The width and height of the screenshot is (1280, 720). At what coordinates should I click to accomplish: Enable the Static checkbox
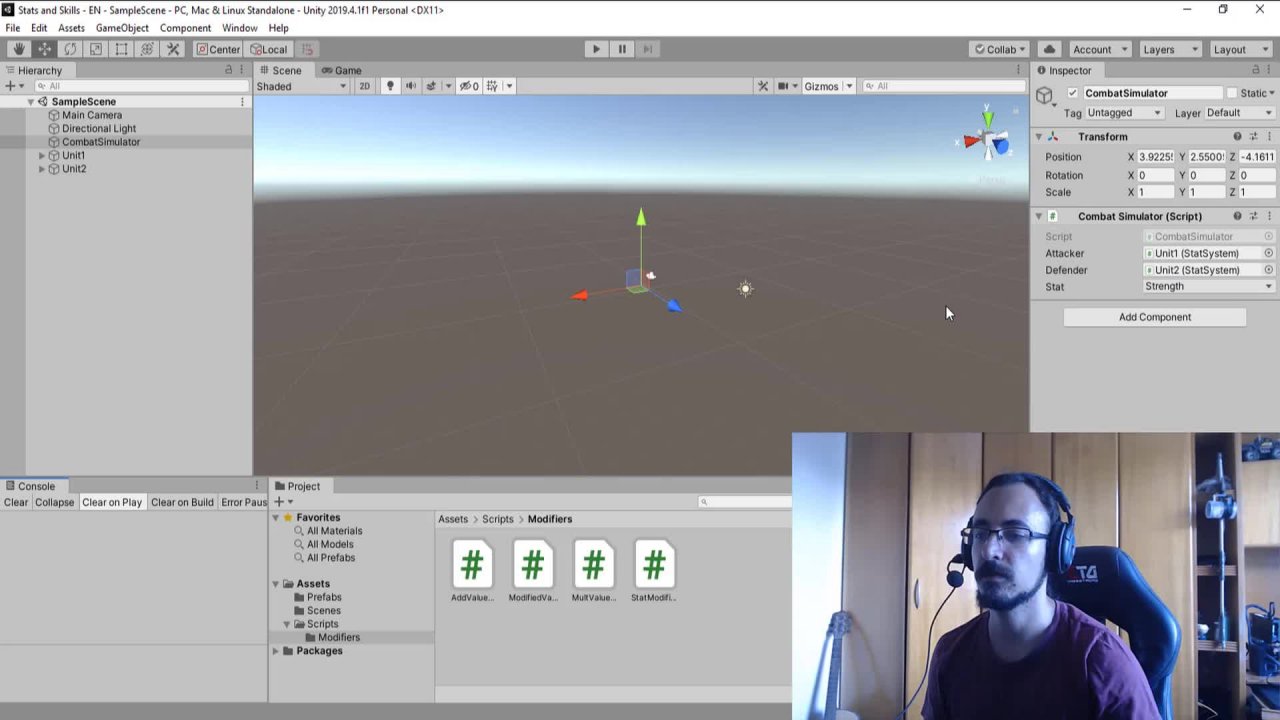coord(1232,93)
